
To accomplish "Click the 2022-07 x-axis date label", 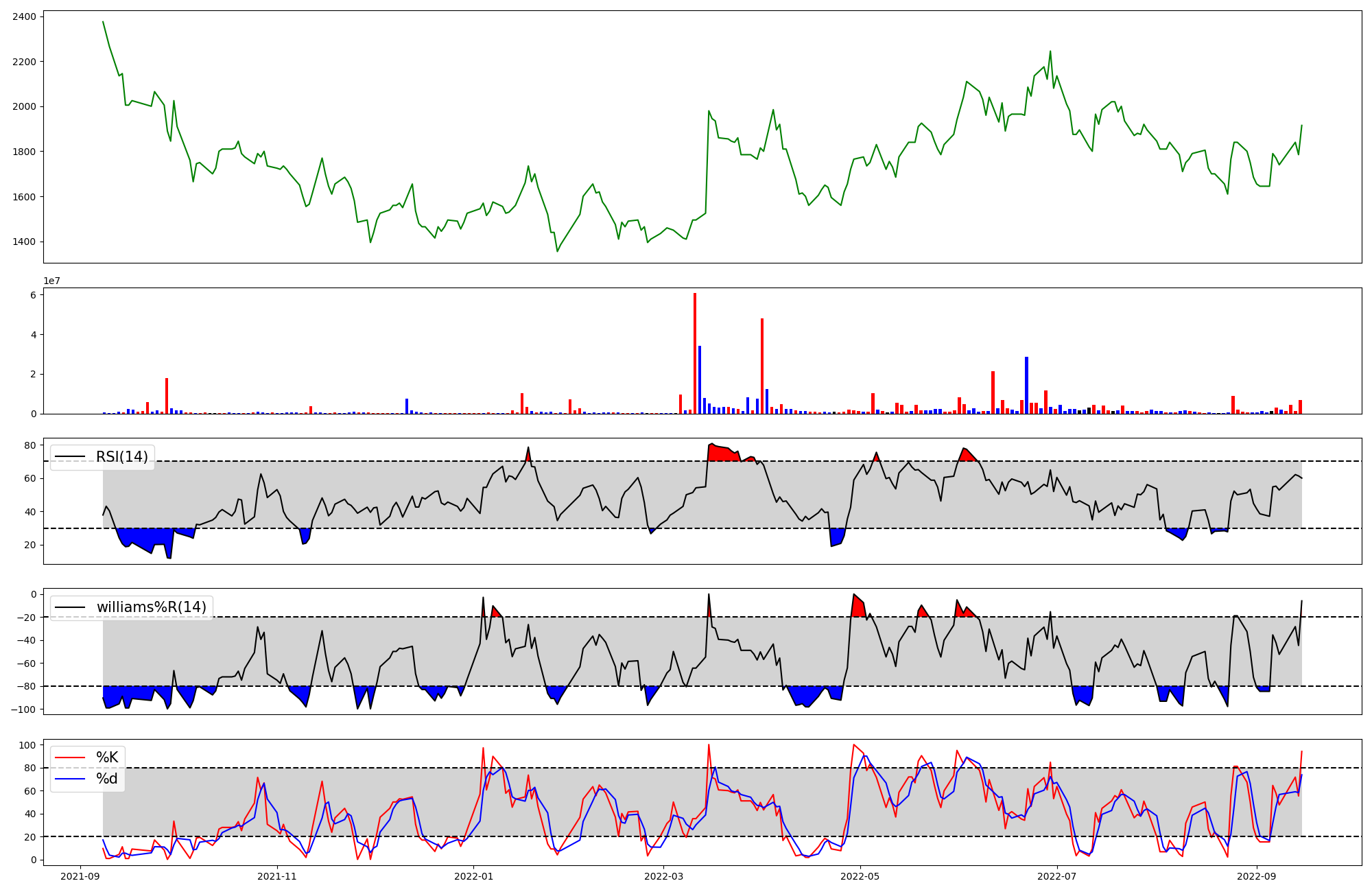I will (1056, 876).
